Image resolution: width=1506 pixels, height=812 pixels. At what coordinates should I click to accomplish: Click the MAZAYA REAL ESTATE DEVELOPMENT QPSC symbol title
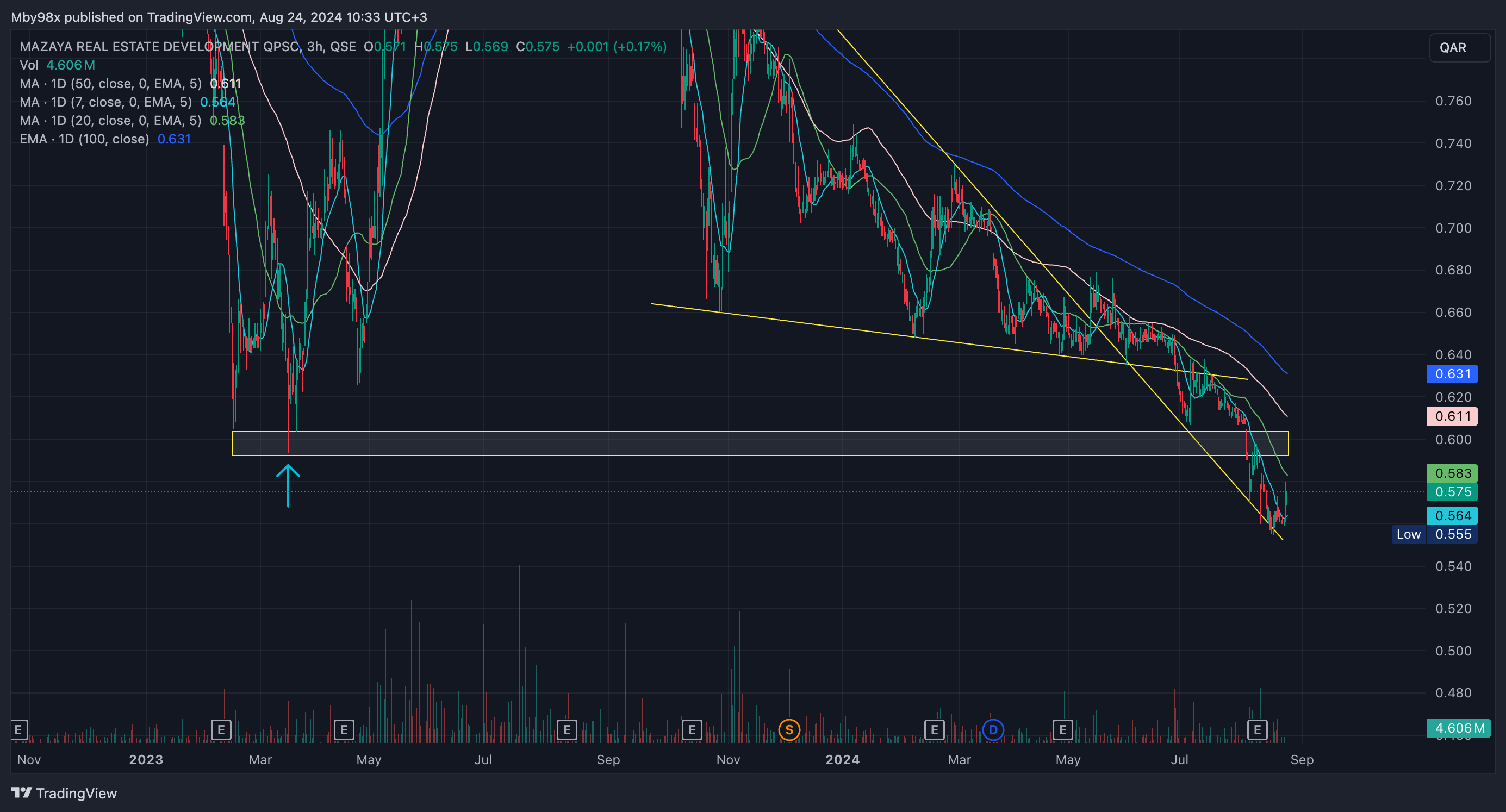pyautogui.click(x=160, y=47)
